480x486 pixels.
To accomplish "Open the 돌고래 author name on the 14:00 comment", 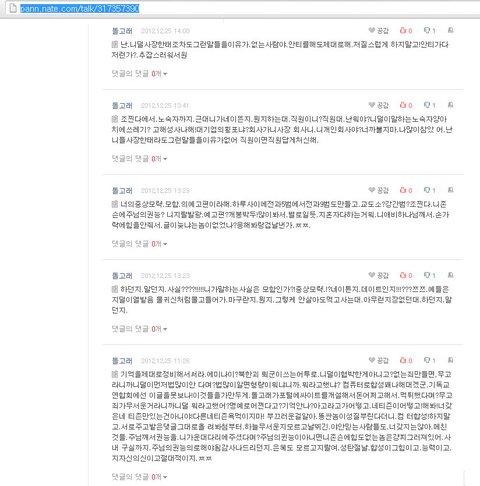I will pyautogui.click(x=122, y=31).
